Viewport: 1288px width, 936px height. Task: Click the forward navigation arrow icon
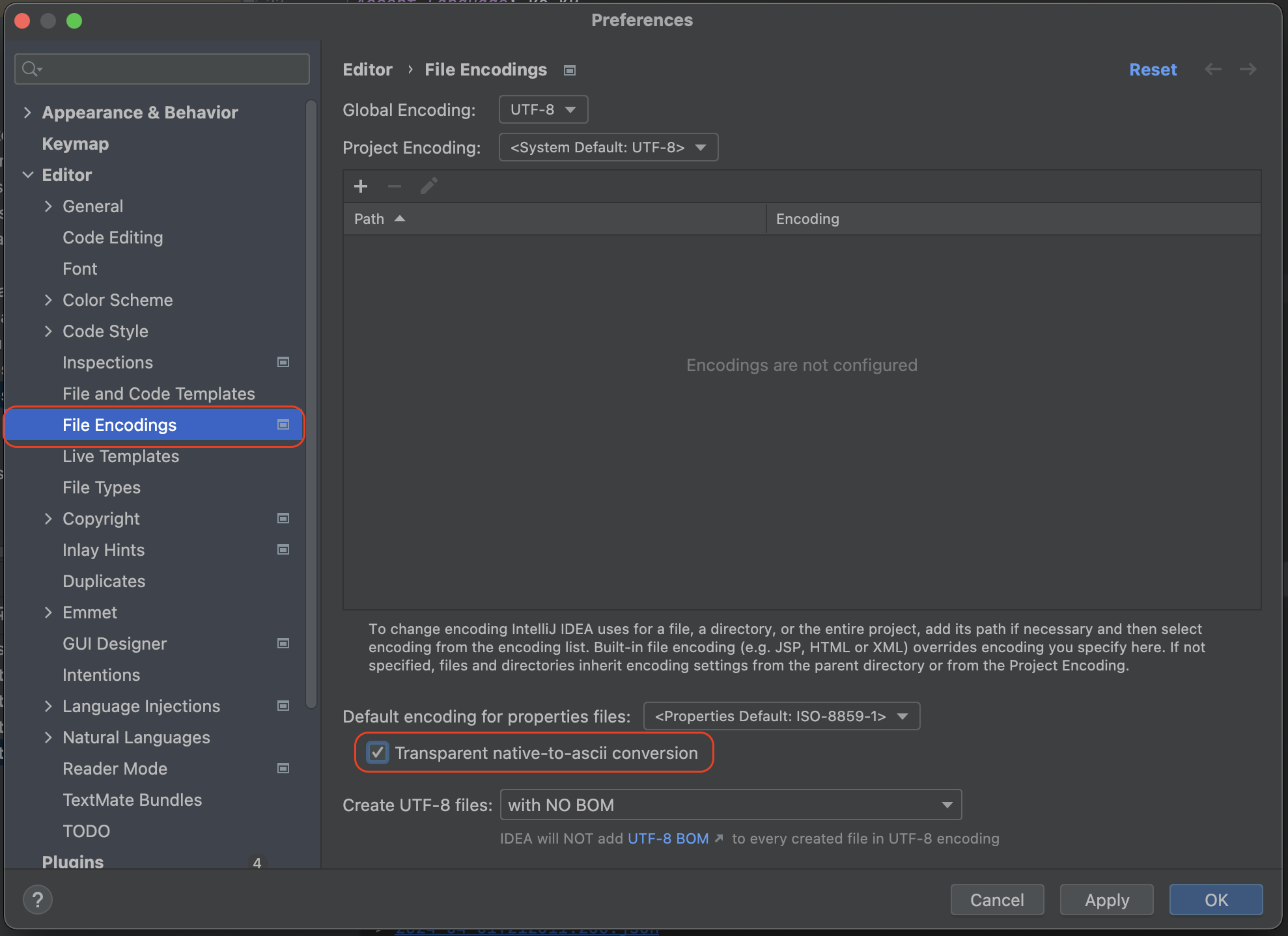click(x=1248, y=69)
